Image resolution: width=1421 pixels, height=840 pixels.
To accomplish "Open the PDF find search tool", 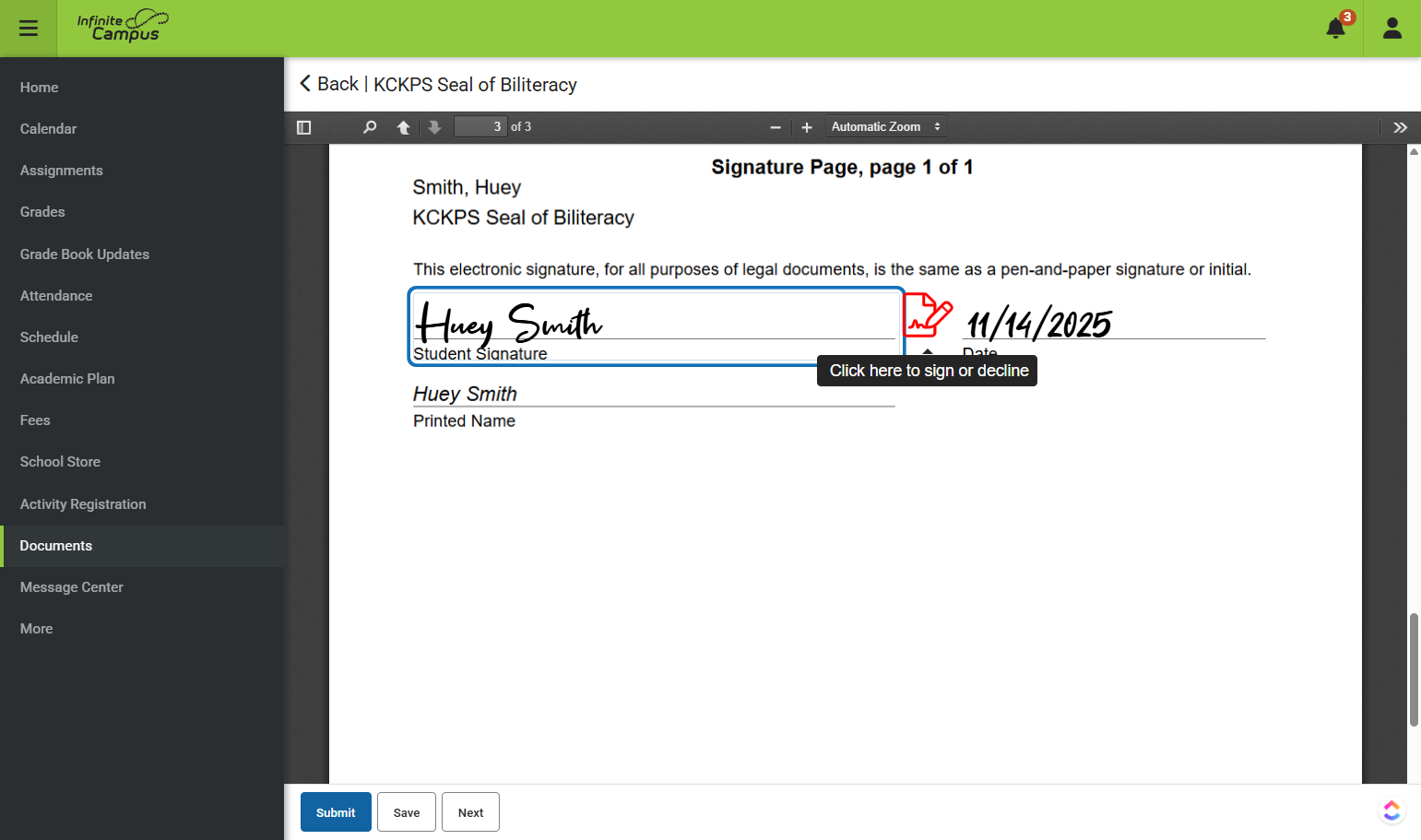I will pyautogui.click(x=370, y=127).
